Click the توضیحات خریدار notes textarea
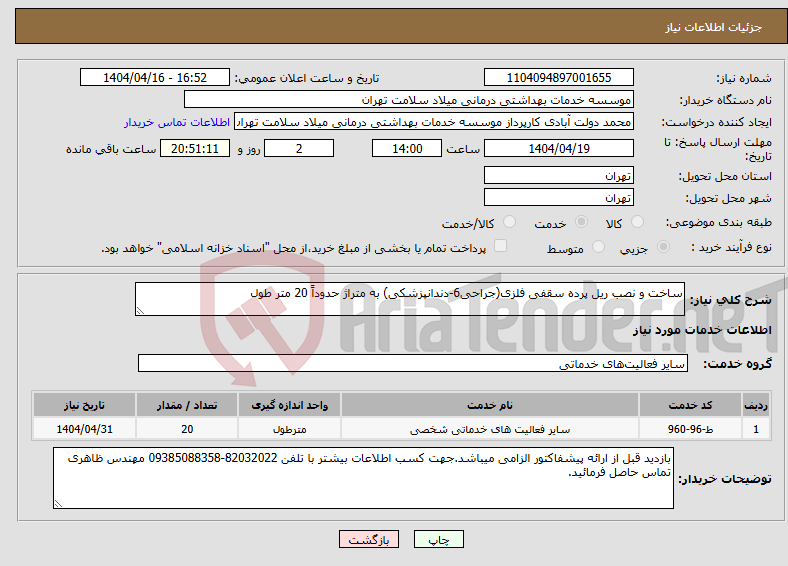Viewport: 788px width, 566px height. 363,478
